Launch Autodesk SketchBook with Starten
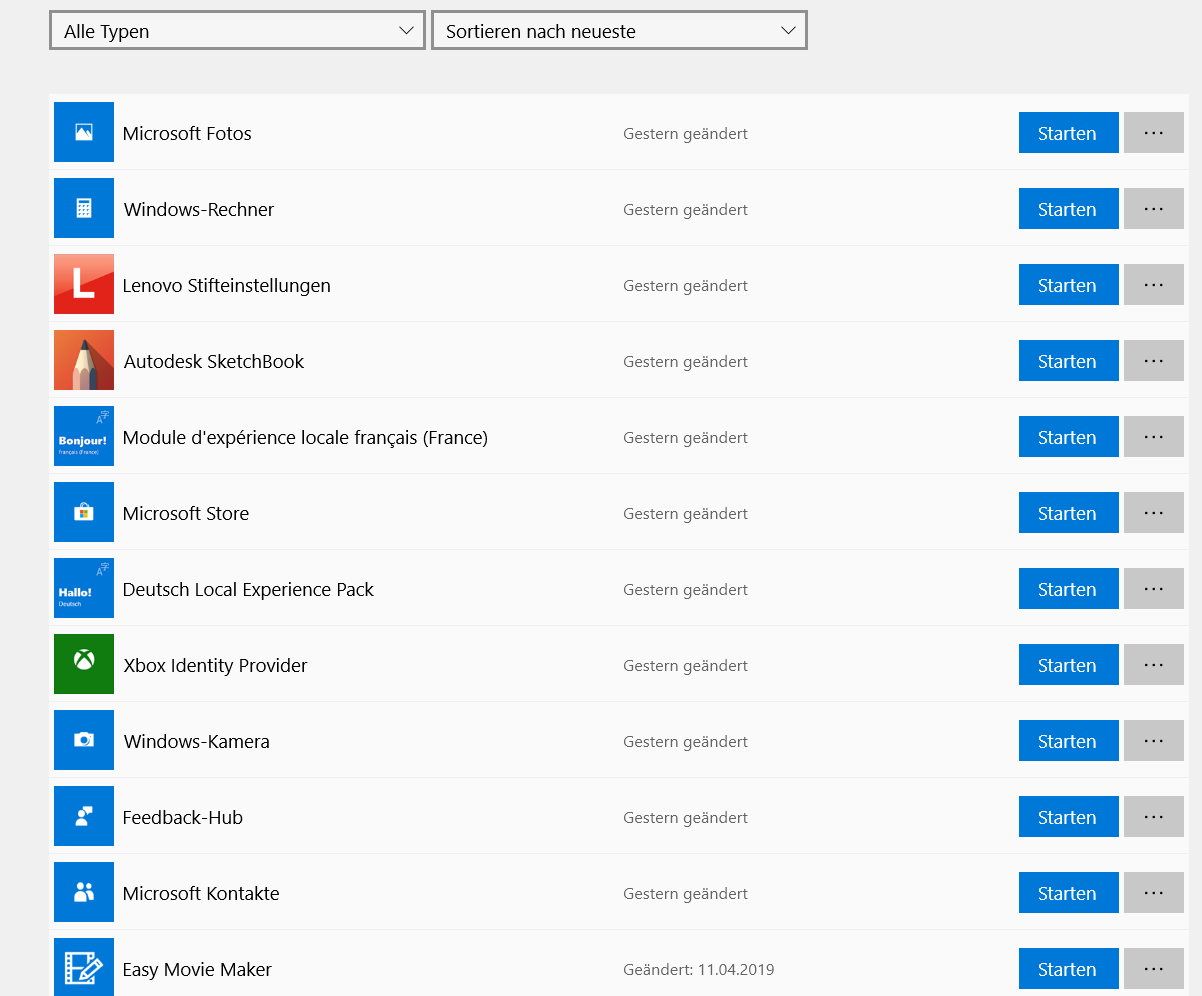Image resolution: width=1202 pixels, height=996 pixels. (1068, 361)
